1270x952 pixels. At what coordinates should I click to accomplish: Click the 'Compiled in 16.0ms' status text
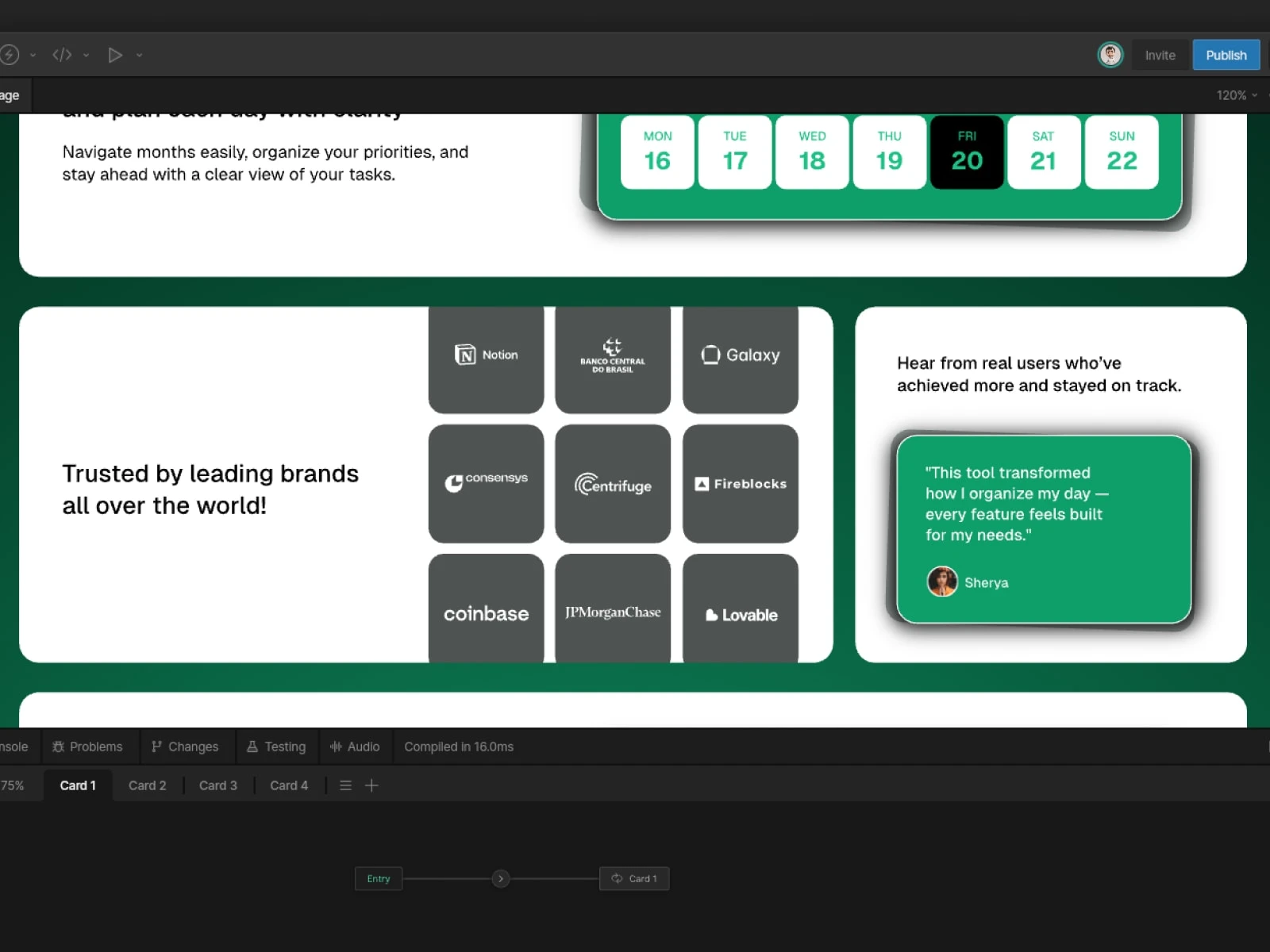(459, 747)
